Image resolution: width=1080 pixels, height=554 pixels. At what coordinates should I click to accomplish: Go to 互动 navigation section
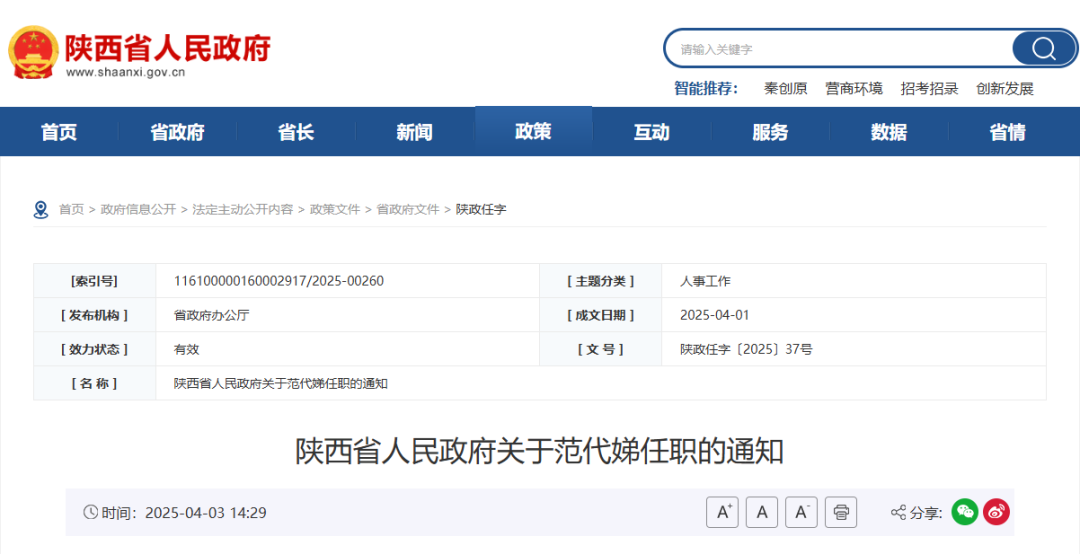click(x=651, y=132)
